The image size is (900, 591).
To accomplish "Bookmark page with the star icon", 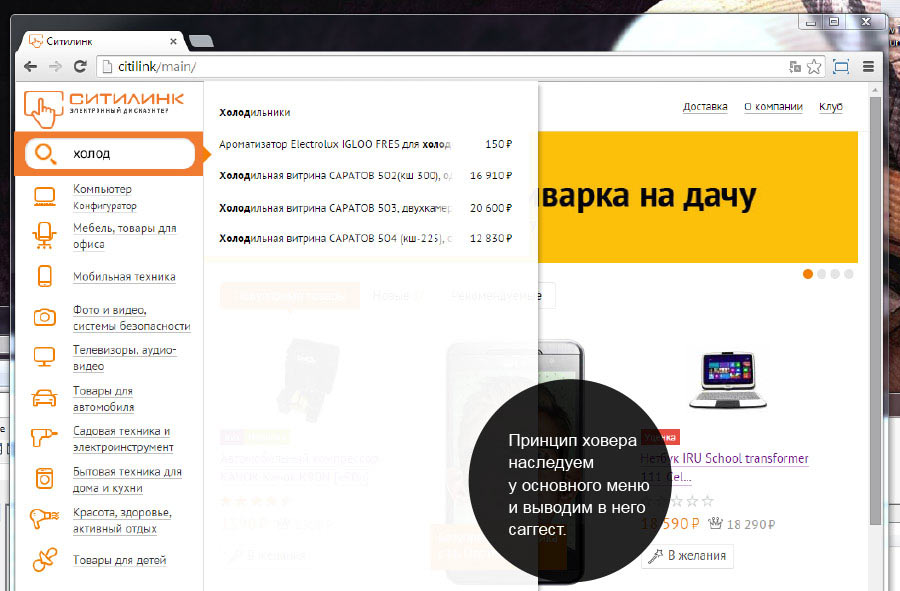I will click(814, 67).
